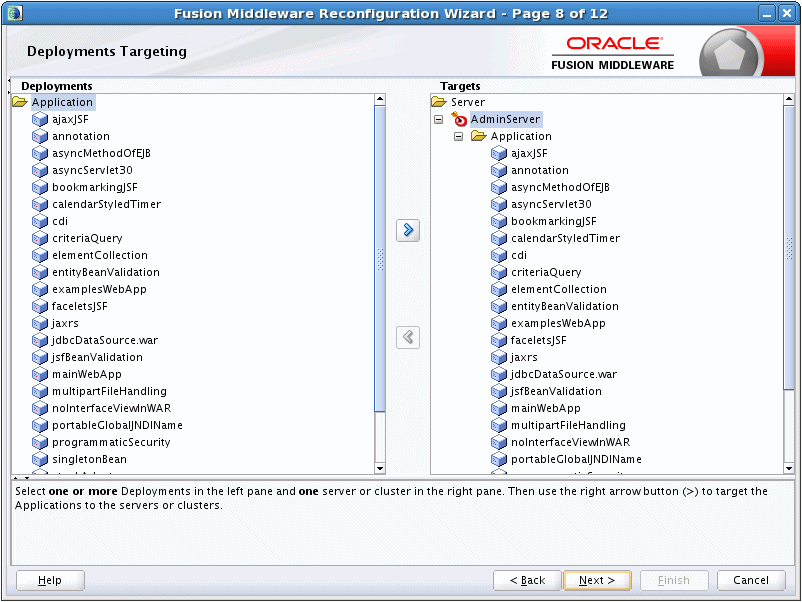The image size is (802, 602).
Task: Select annotation text in the Deployments pane
Action: coord(81,136)
